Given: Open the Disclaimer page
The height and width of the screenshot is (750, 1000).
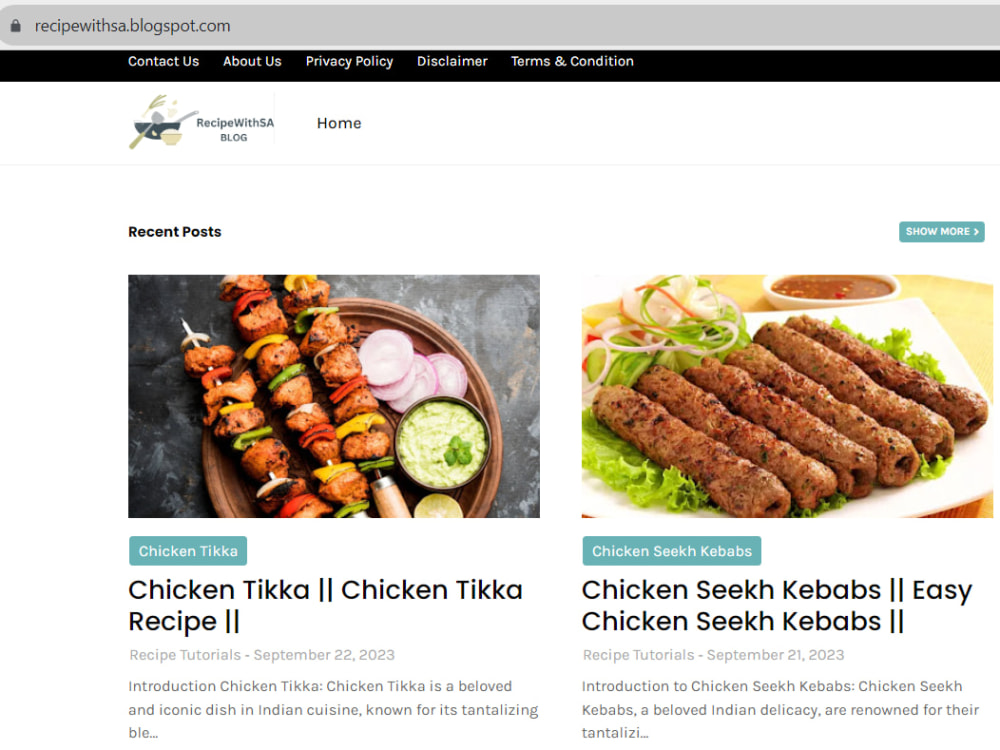Looking at the screenshot, I should click(x=452, y=61).
